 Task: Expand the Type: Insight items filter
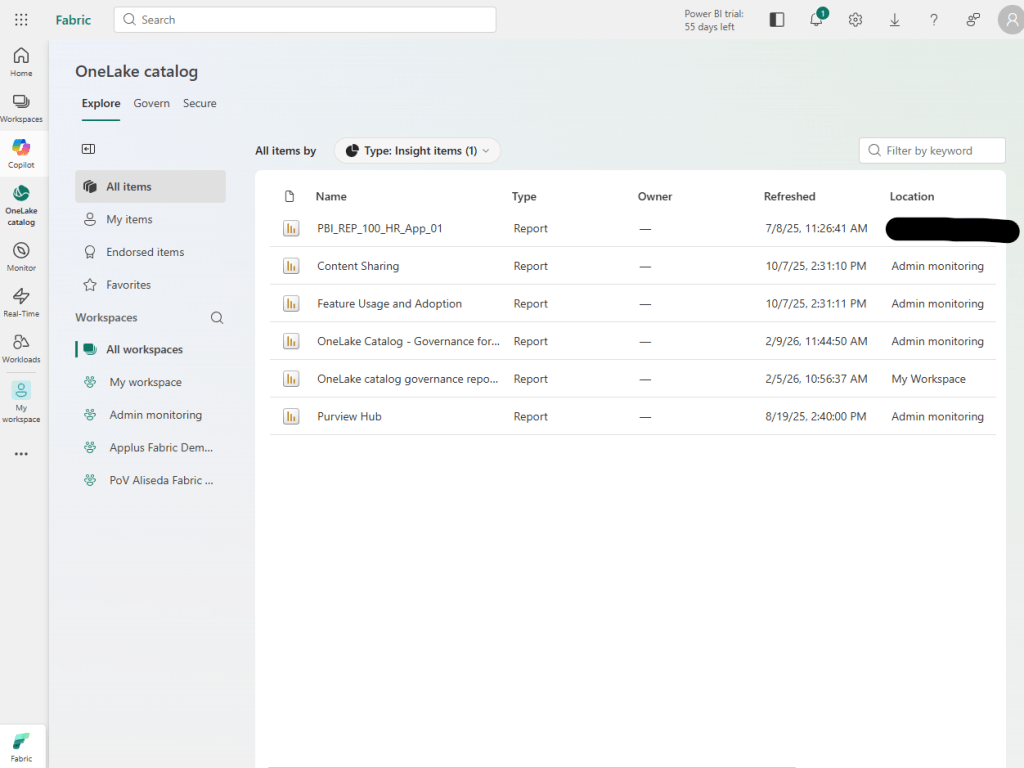point(417,151)
